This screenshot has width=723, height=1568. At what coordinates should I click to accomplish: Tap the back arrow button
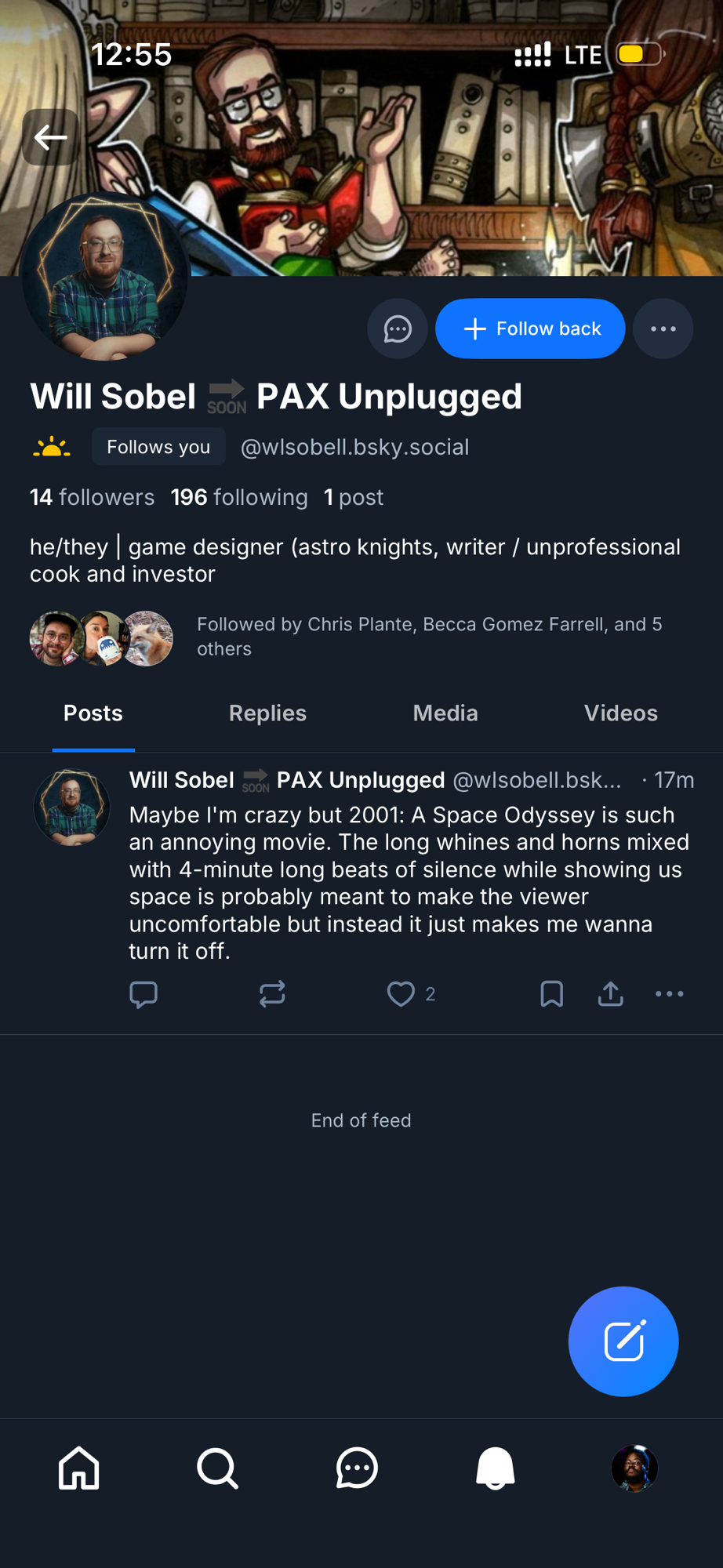50,138
